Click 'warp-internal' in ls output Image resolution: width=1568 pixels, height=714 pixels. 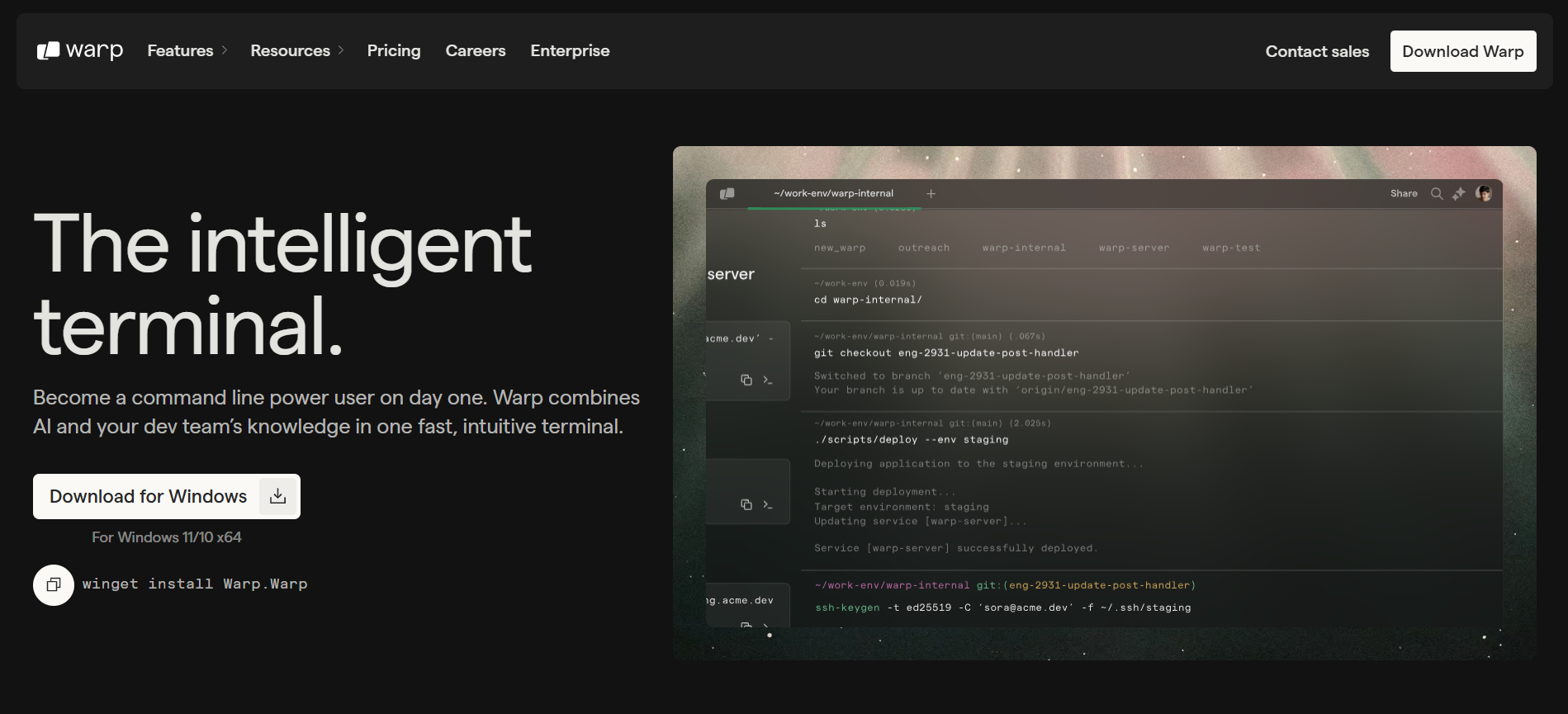1024,248
